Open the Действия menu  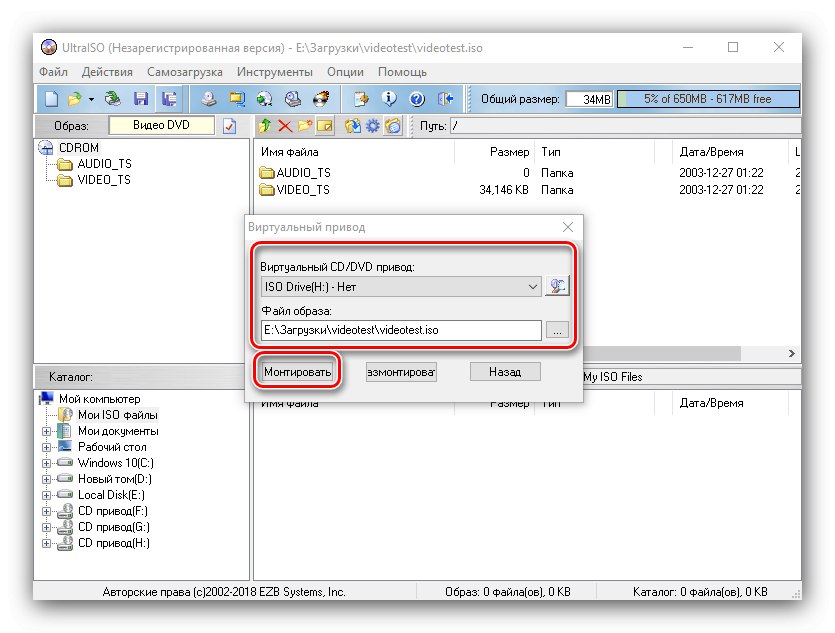107,72
